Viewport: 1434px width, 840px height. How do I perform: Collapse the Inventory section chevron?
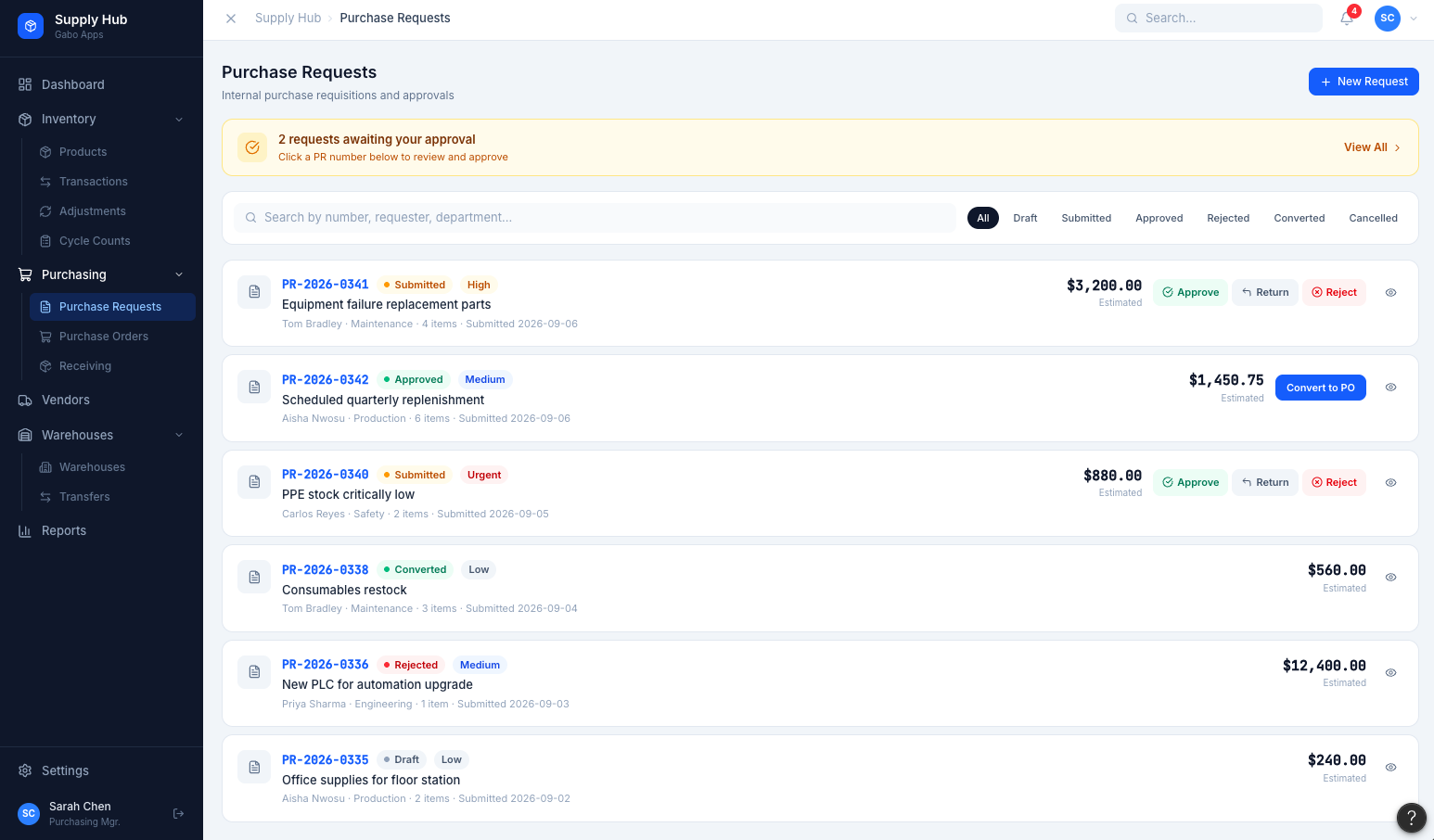(179, 119)
